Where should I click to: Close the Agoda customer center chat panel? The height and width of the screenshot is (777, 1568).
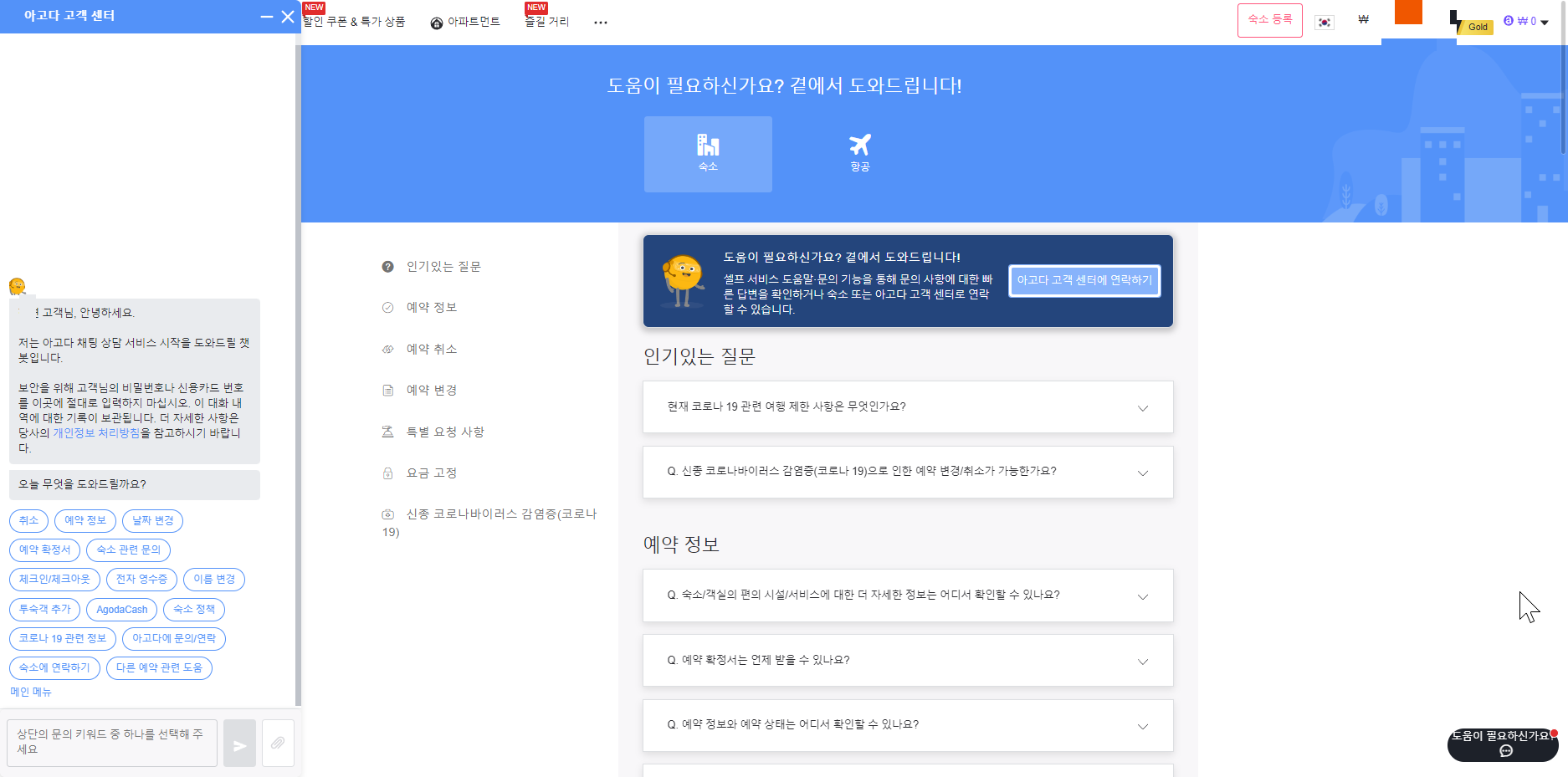pyautogui.click(x=288, y=17)
